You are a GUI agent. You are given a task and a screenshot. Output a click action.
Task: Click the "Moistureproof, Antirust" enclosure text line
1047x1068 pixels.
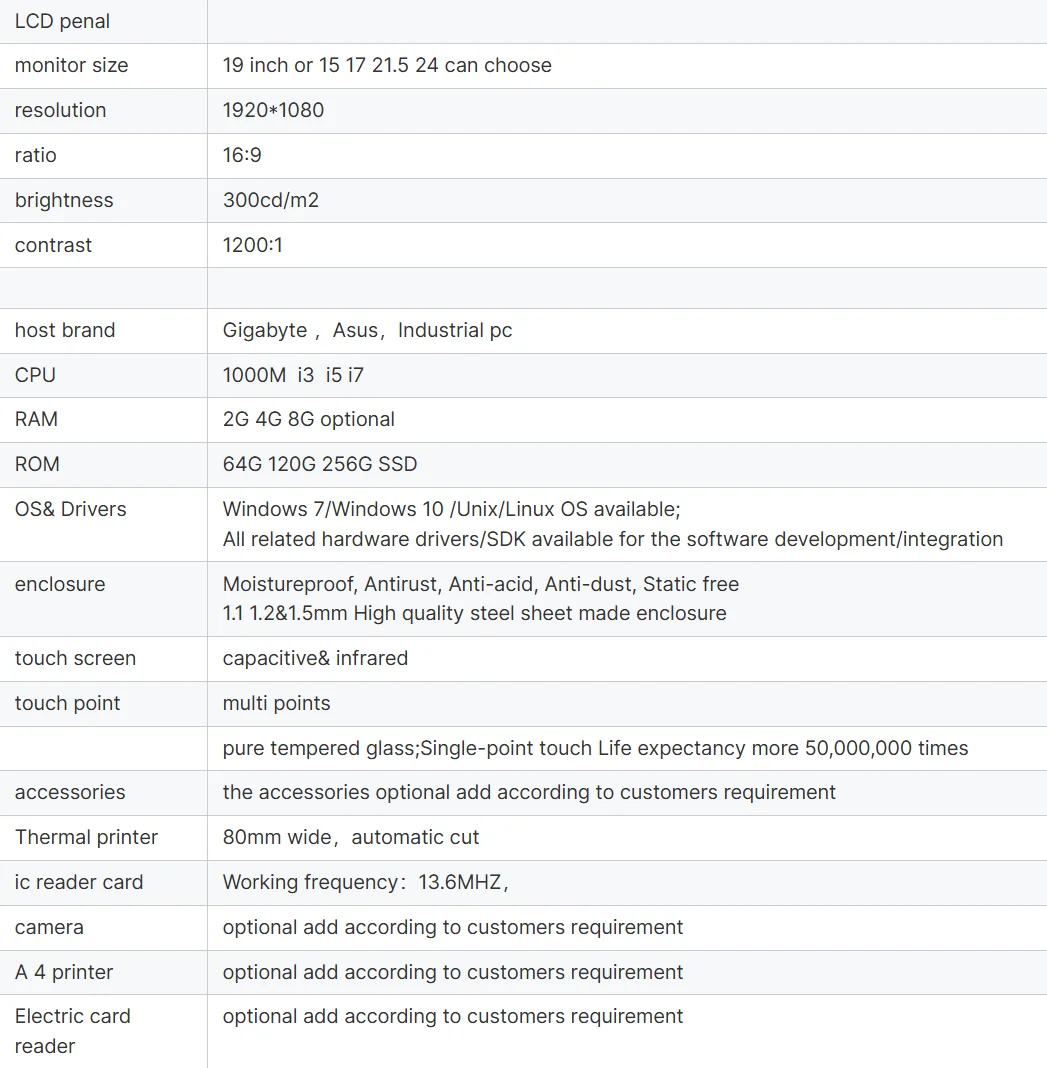click(x=480, y=584)
